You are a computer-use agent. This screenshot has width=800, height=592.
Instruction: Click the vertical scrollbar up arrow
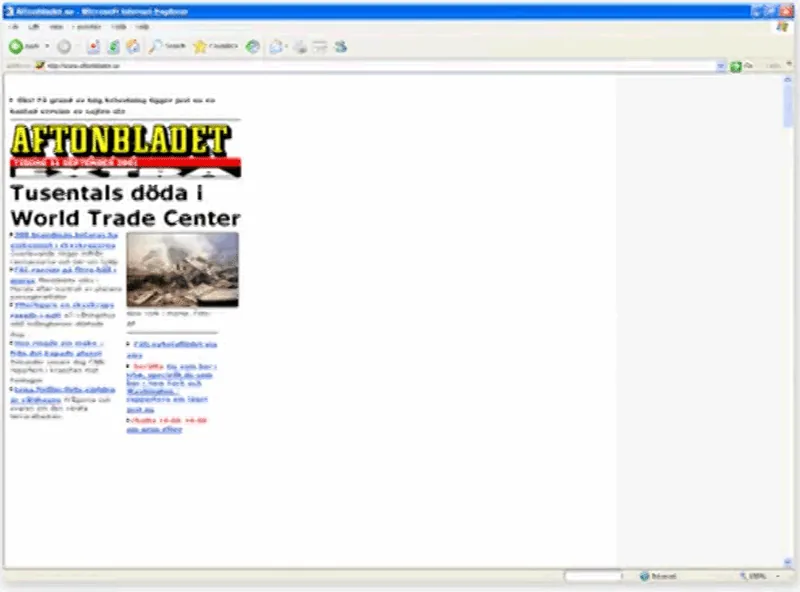click(788, 80)
